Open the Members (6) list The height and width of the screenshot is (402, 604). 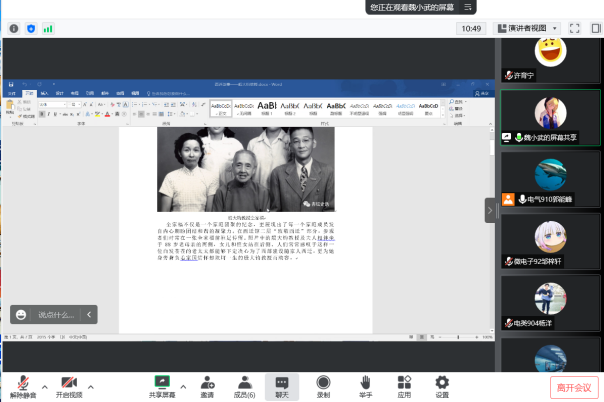pyautogui.click(x=244, y=387)
